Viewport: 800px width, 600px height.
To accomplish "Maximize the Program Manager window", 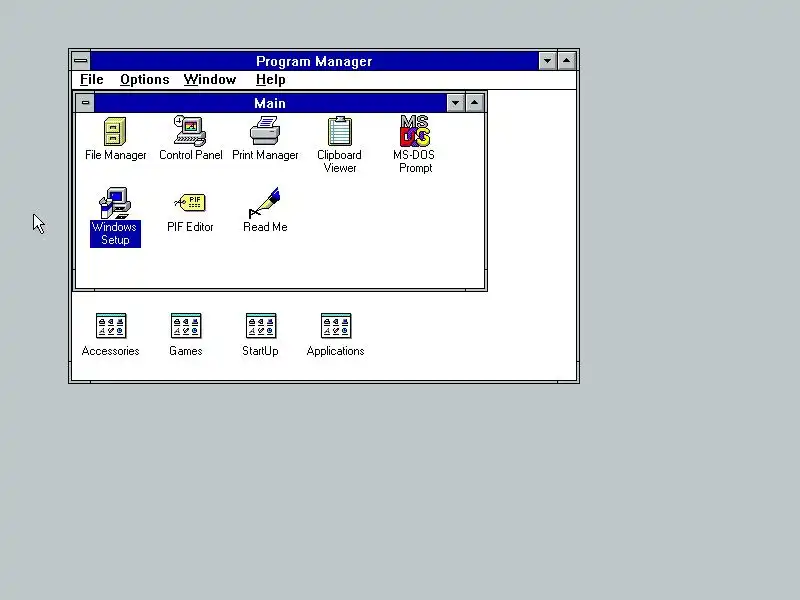I will 566,61.
